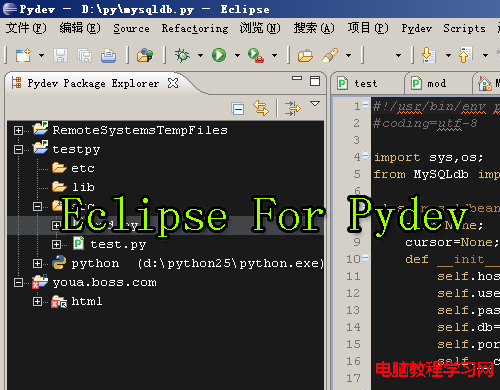Open the Search dropdown arrow

tap(348, 55)
